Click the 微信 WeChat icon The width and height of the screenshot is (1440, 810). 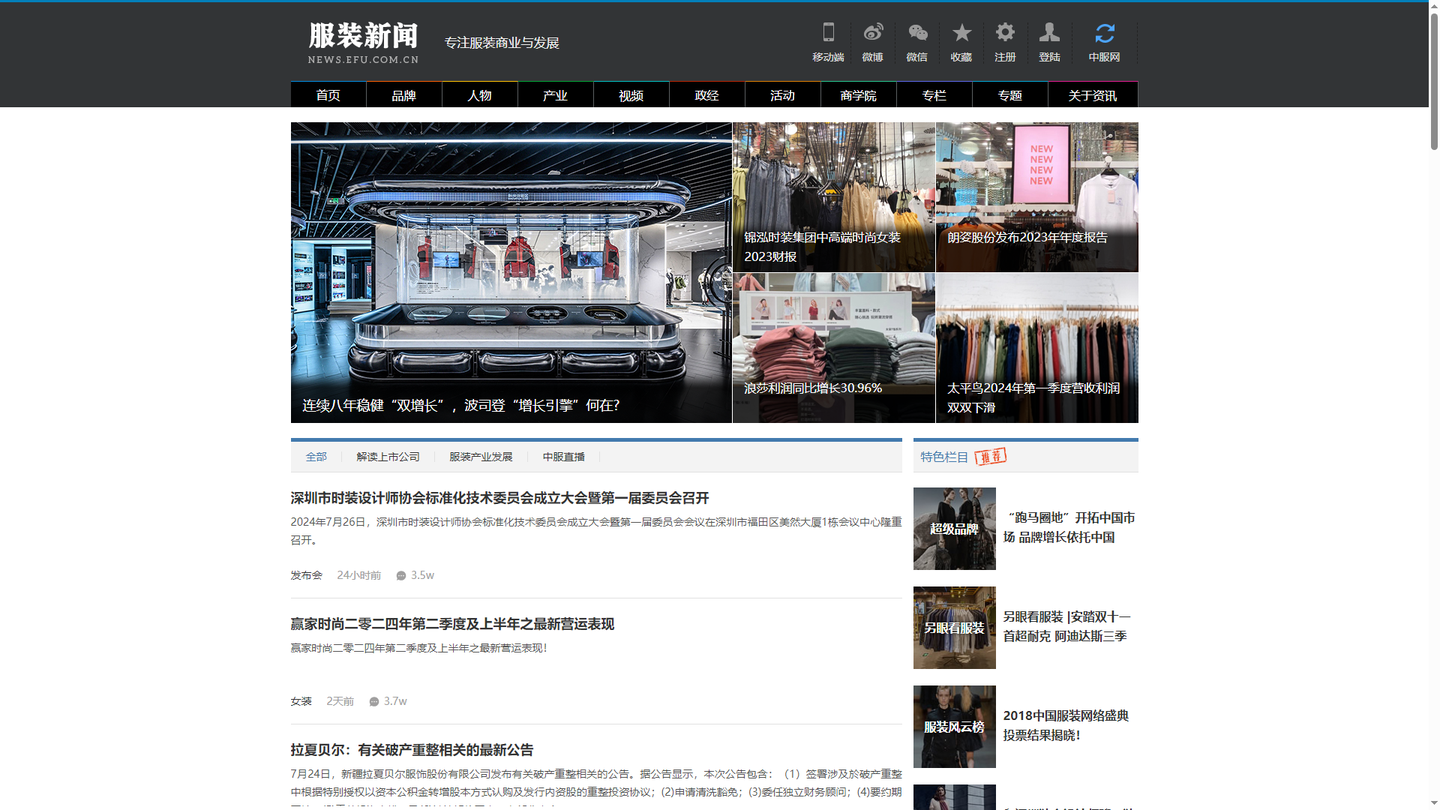click(x=917, y=33)
